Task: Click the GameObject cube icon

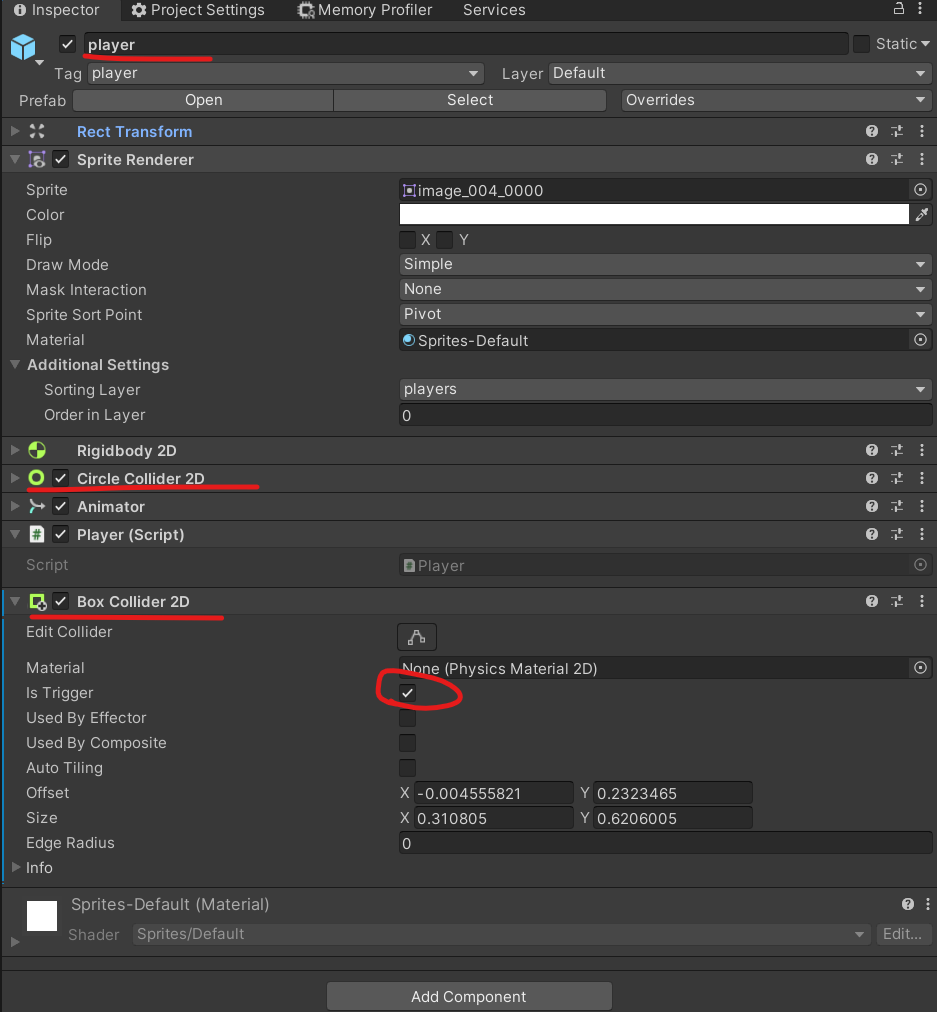Action: click(x=23, y=47)
